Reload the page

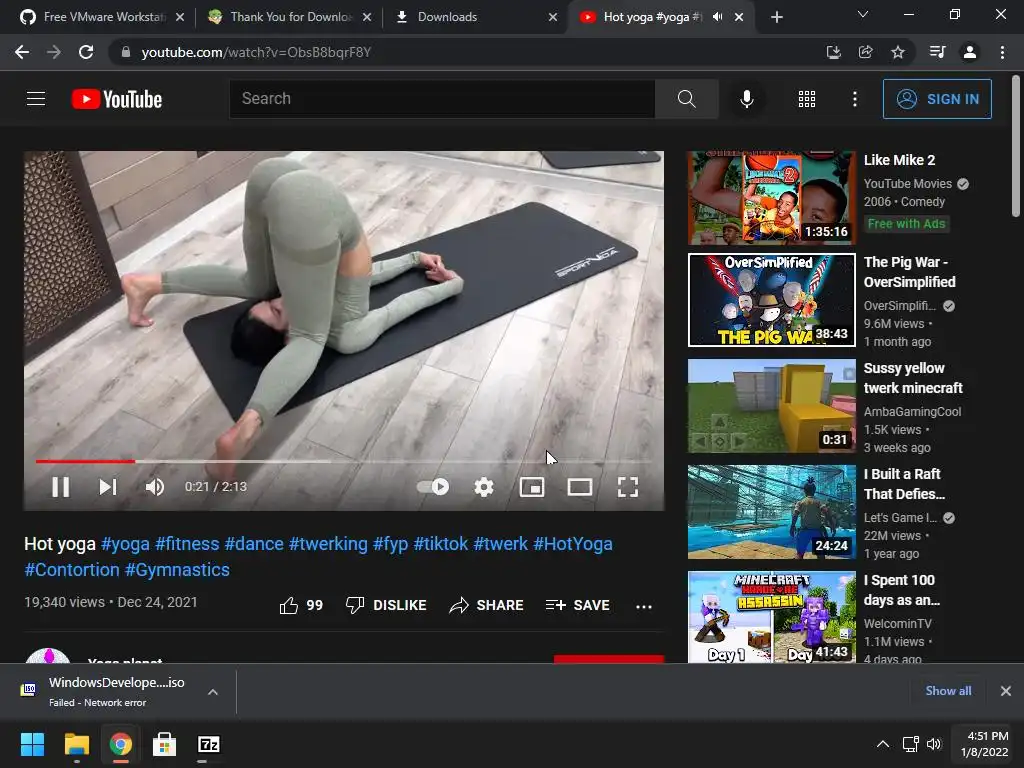click(86, 52)
